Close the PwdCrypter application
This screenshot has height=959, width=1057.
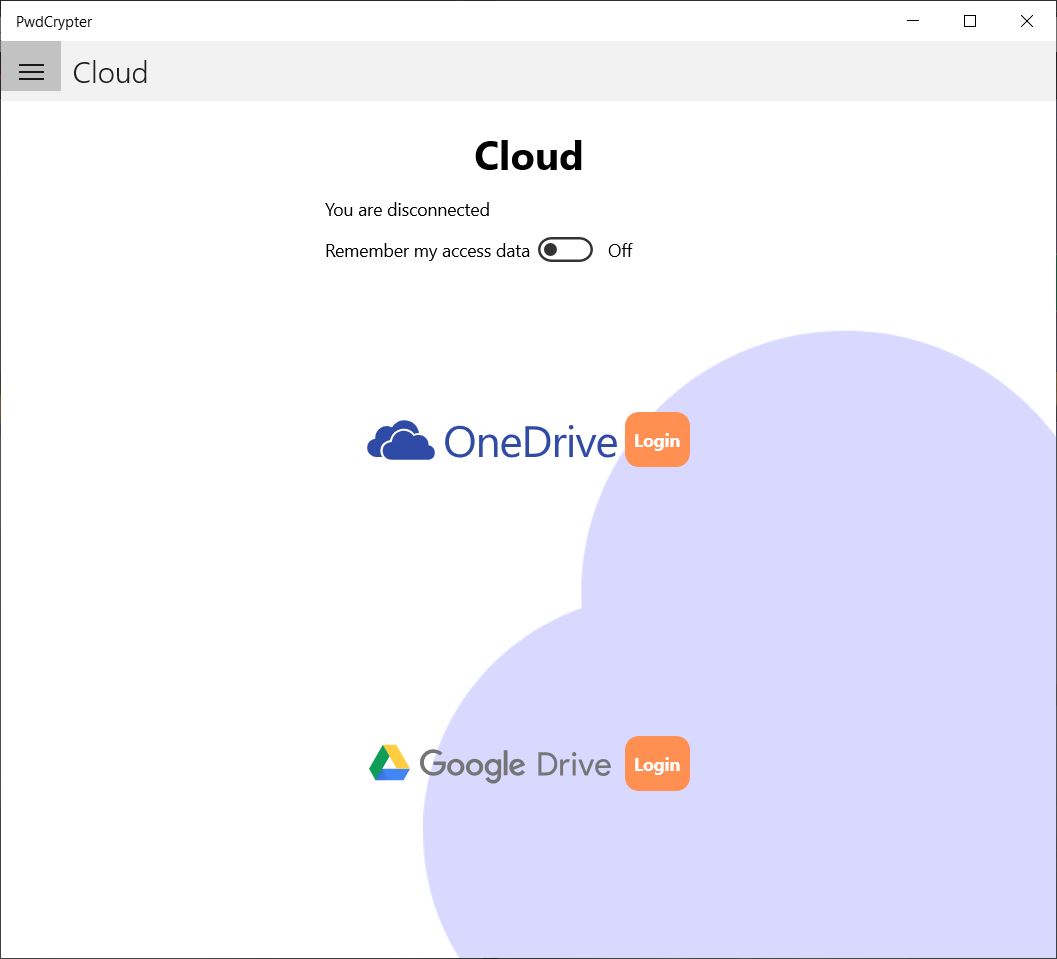(x=1026, y=21)
